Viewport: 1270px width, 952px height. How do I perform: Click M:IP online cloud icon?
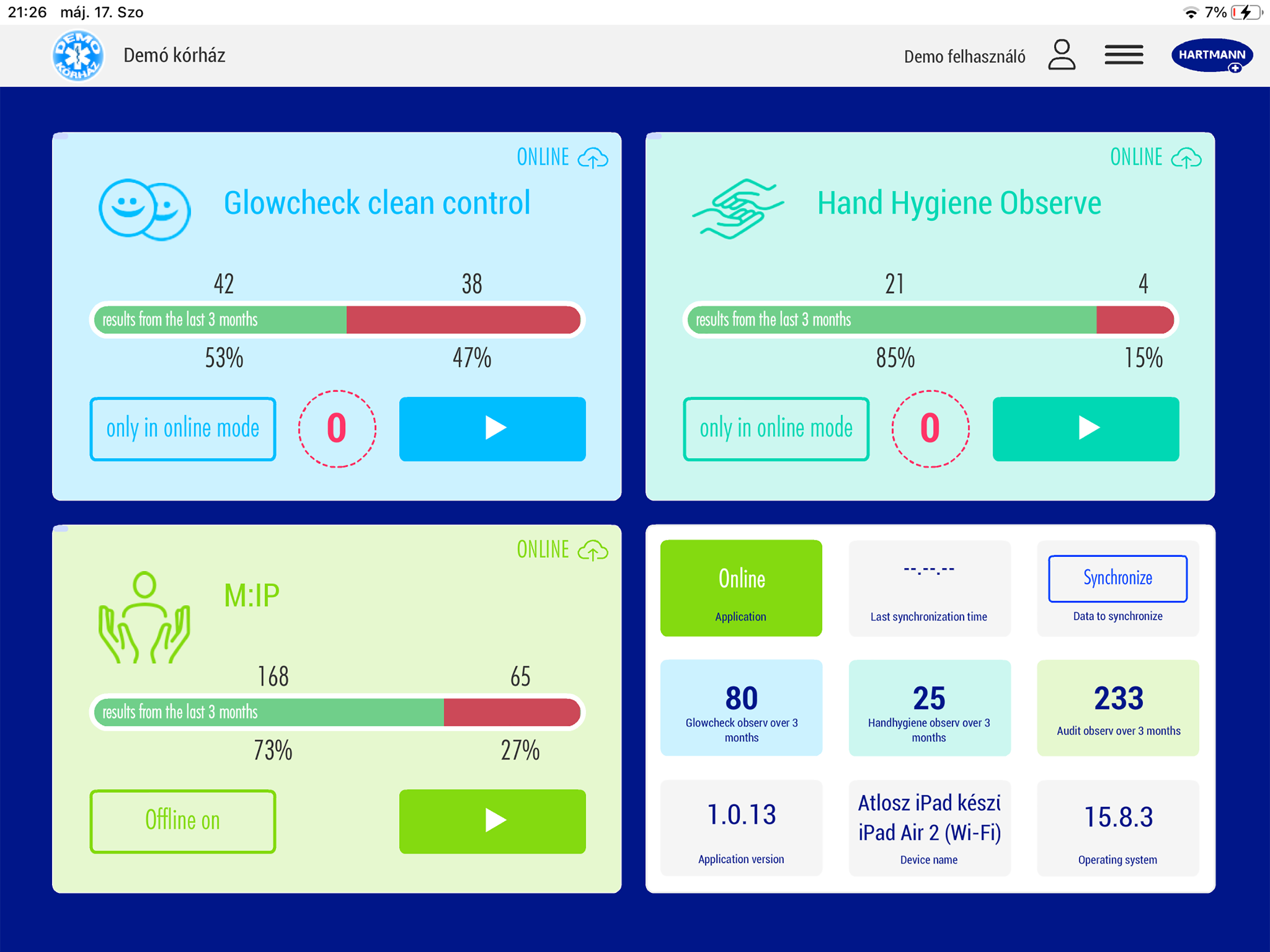593,550
